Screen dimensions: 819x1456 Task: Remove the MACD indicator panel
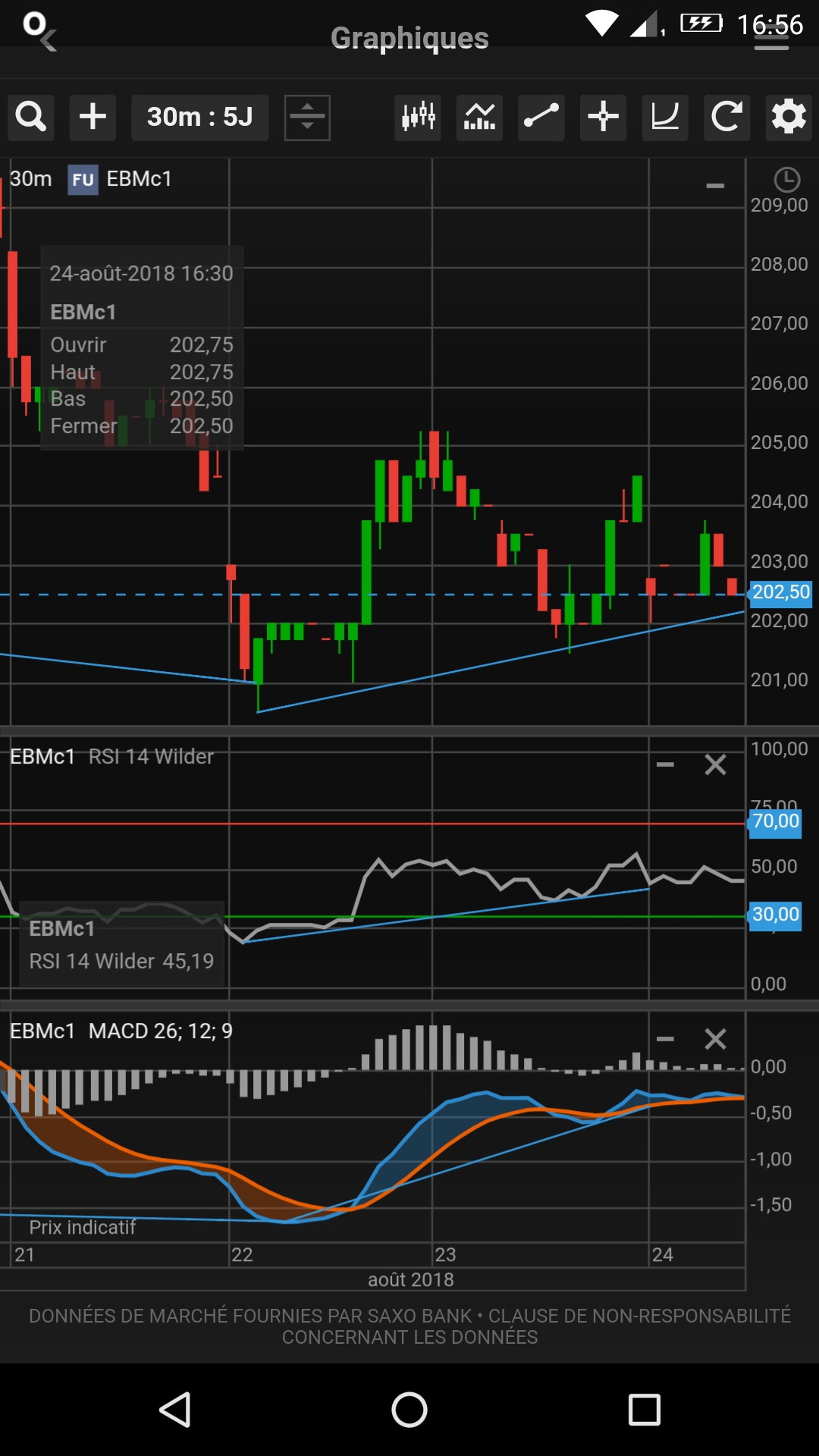pos(715,1039)
